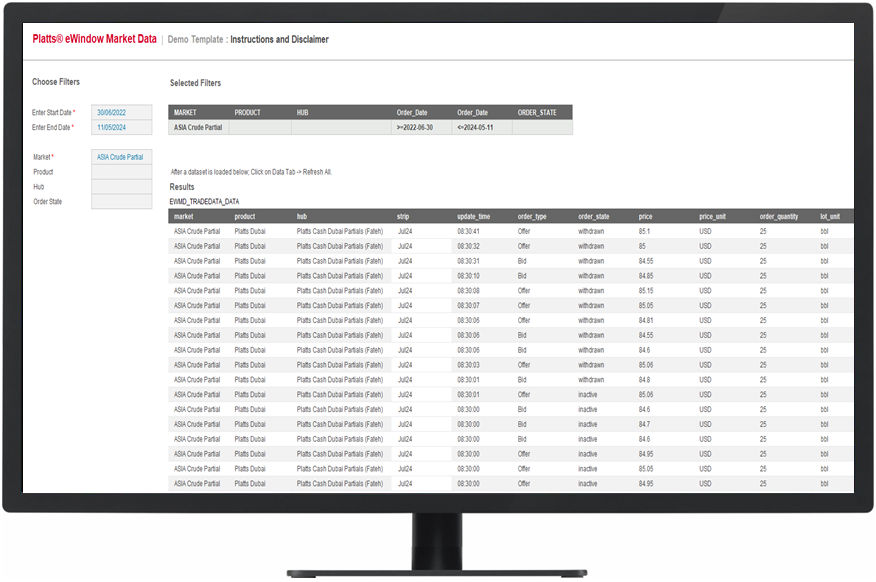Click the bbl lot_unit cell in the 84.81 row
This screenshot has height=582, width=876.
tap(824, 321)
